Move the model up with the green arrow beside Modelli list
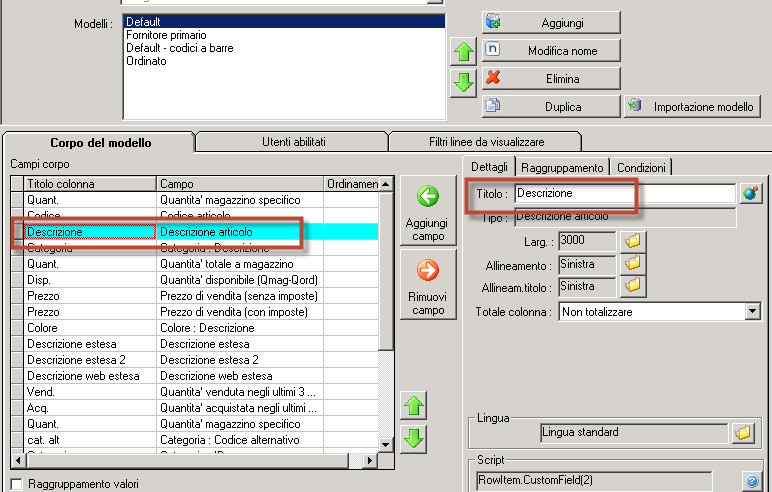 (x=463, y=51)
